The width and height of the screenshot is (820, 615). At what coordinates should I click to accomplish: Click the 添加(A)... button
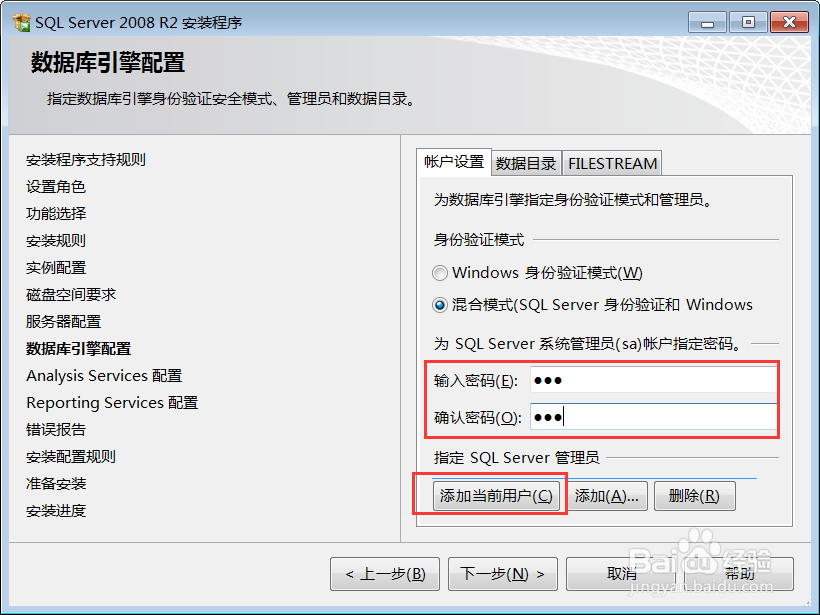tap(607, 496)
